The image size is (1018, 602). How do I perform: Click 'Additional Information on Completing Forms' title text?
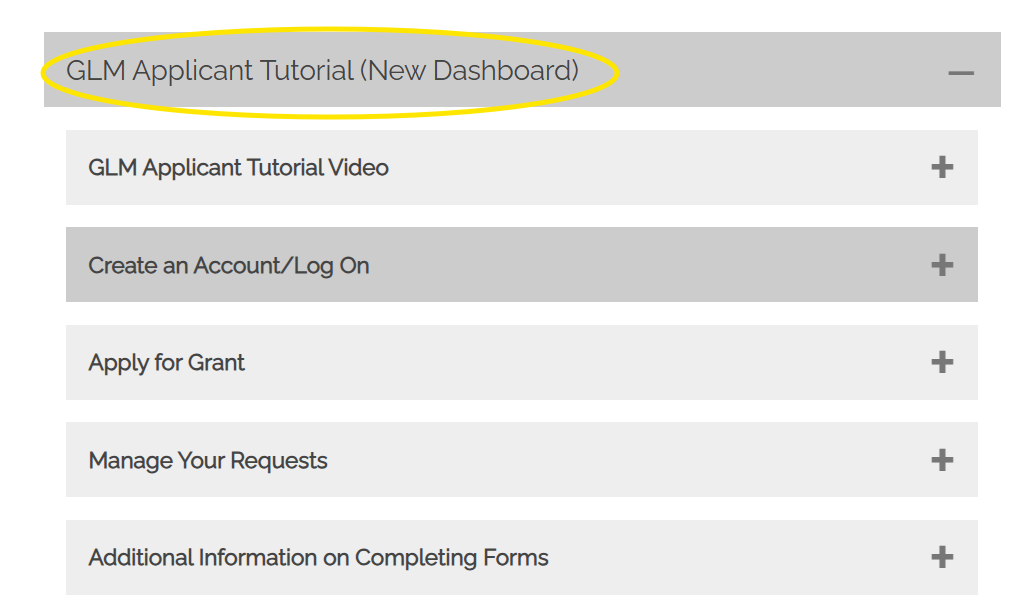pyautogui.click(x=318, y=558)
